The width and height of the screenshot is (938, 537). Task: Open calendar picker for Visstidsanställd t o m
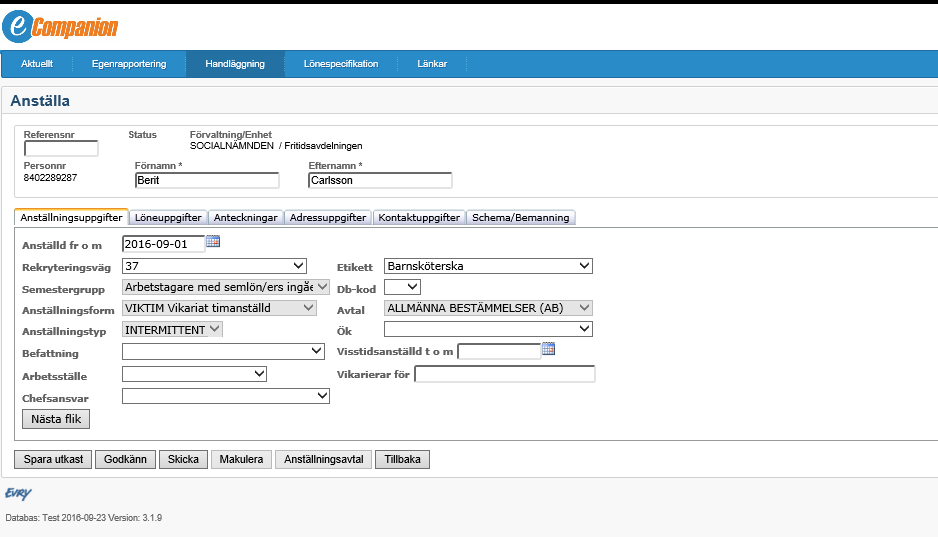[547, 349]
